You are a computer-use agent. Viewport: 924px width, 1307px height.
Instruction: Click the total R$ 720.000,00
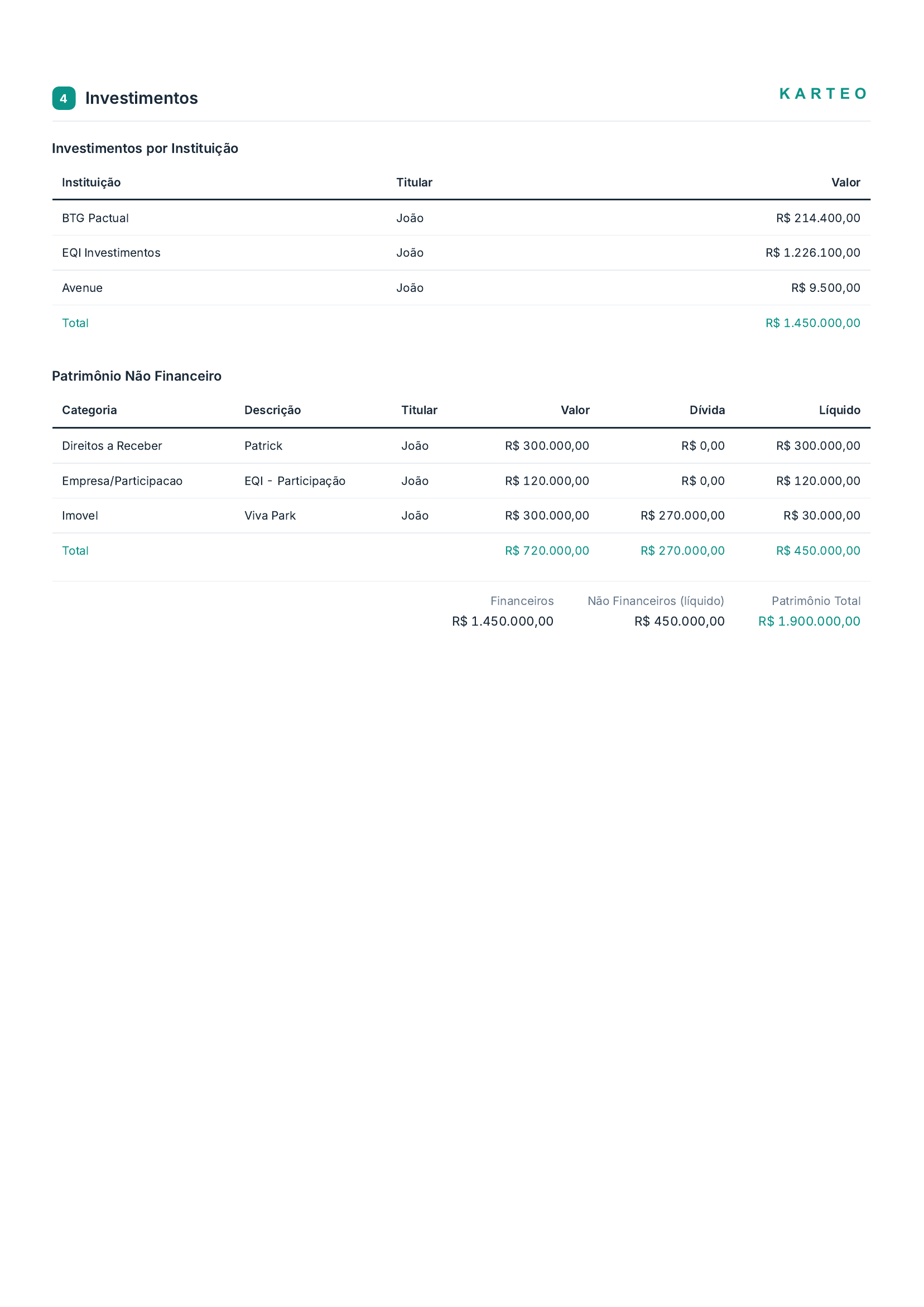(x=547, y=550)
